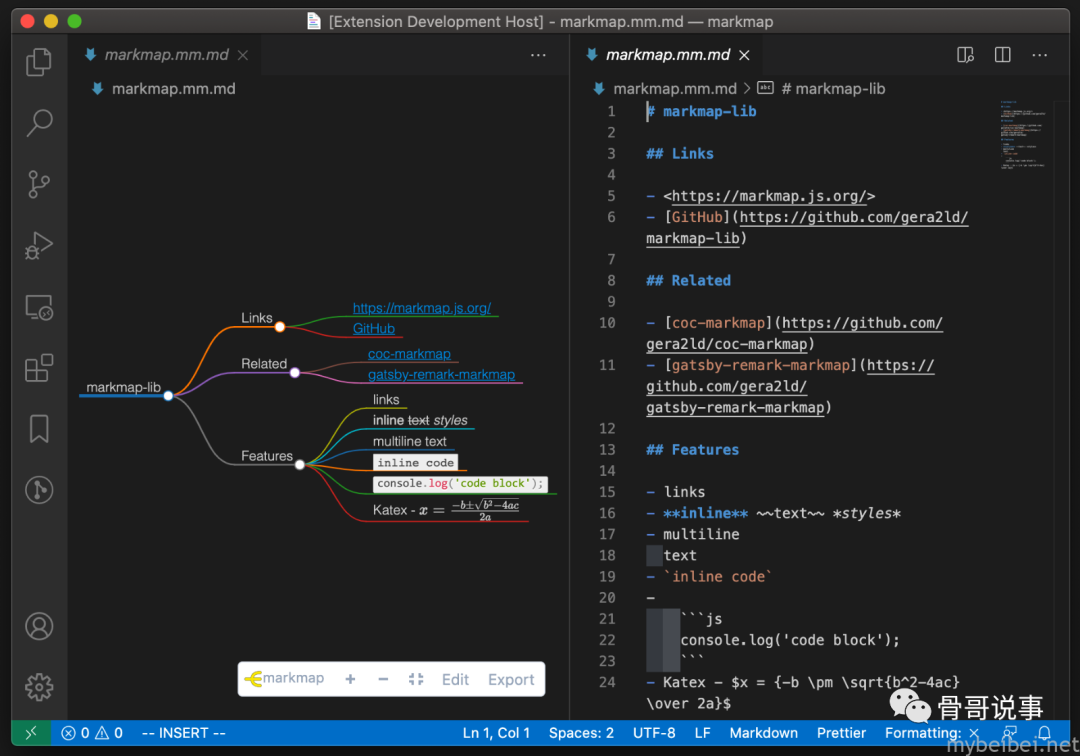Open Manage gear menu
Image resolution: width=1080 pixels, height=756 pixels.
(x=39, y=687)
